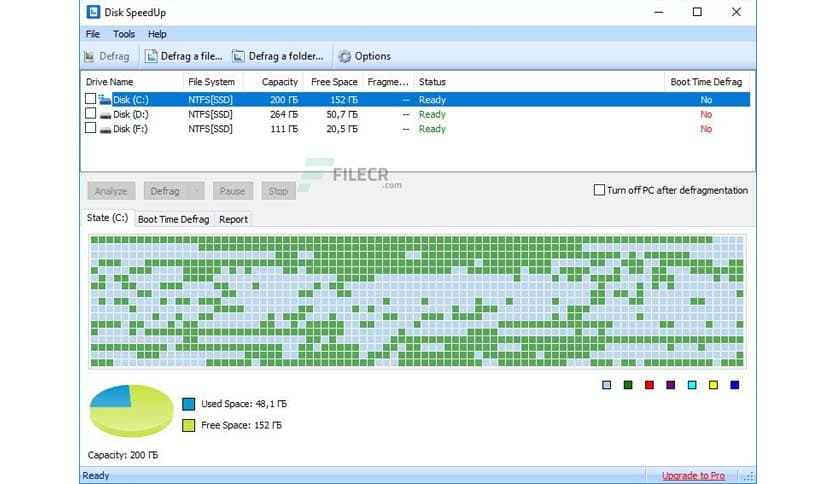
Task: Click the Disk SpeedUp app icon in title bar
Action: [93, 12]
